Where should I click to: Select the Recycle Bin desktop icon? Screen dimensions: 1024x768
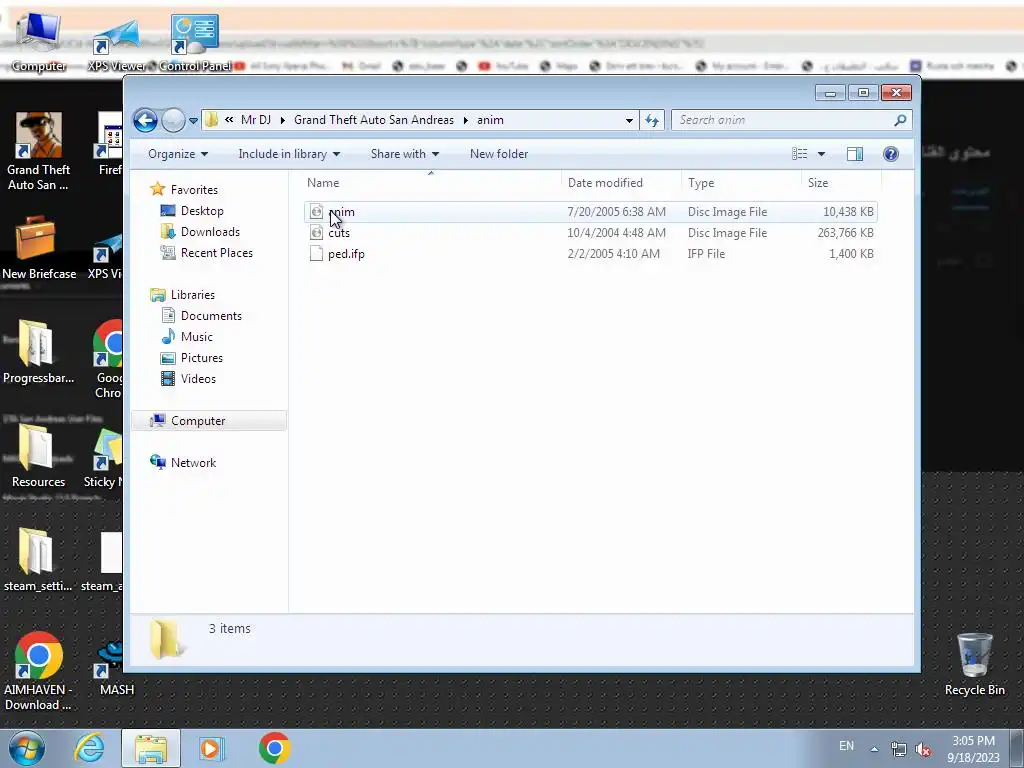click(x=974, y=665)
